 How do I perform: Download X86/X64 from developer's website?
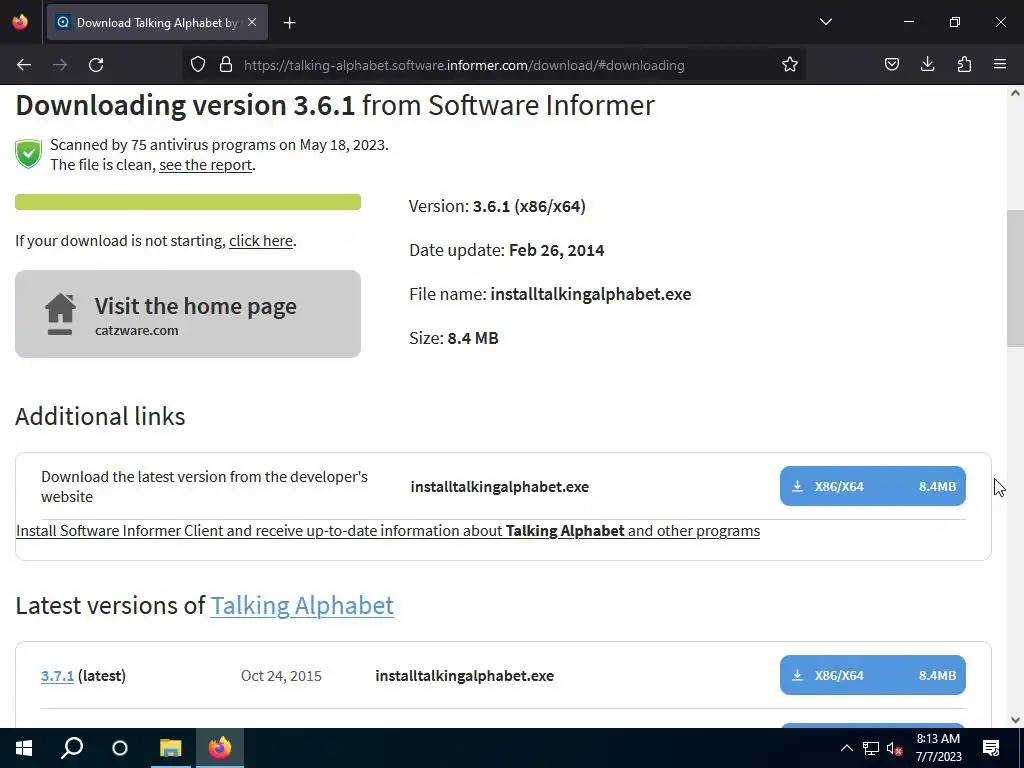(x=872, y=486)
